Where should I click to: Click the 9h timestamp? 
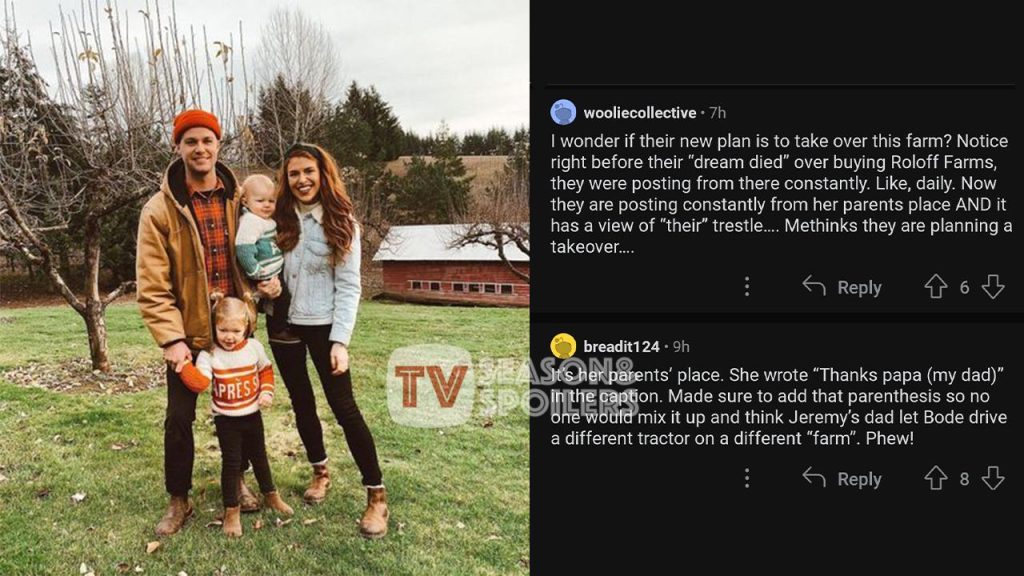[681, 347]
